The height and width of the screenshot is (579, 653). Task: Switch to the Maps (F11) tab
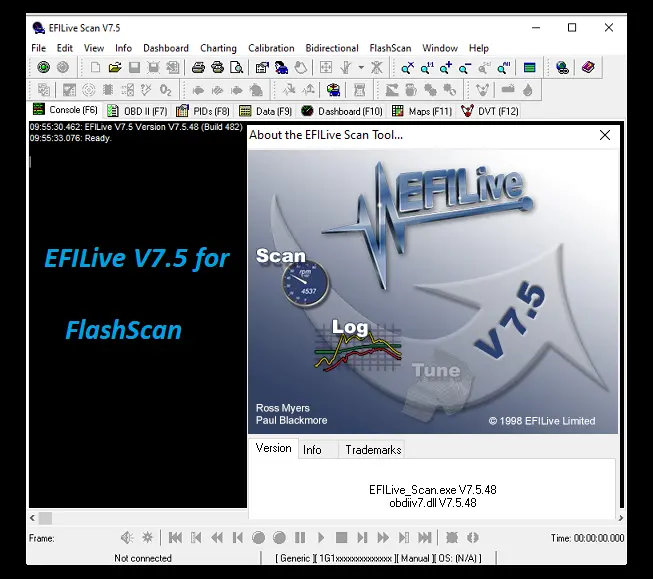click(x=422, y=111)
